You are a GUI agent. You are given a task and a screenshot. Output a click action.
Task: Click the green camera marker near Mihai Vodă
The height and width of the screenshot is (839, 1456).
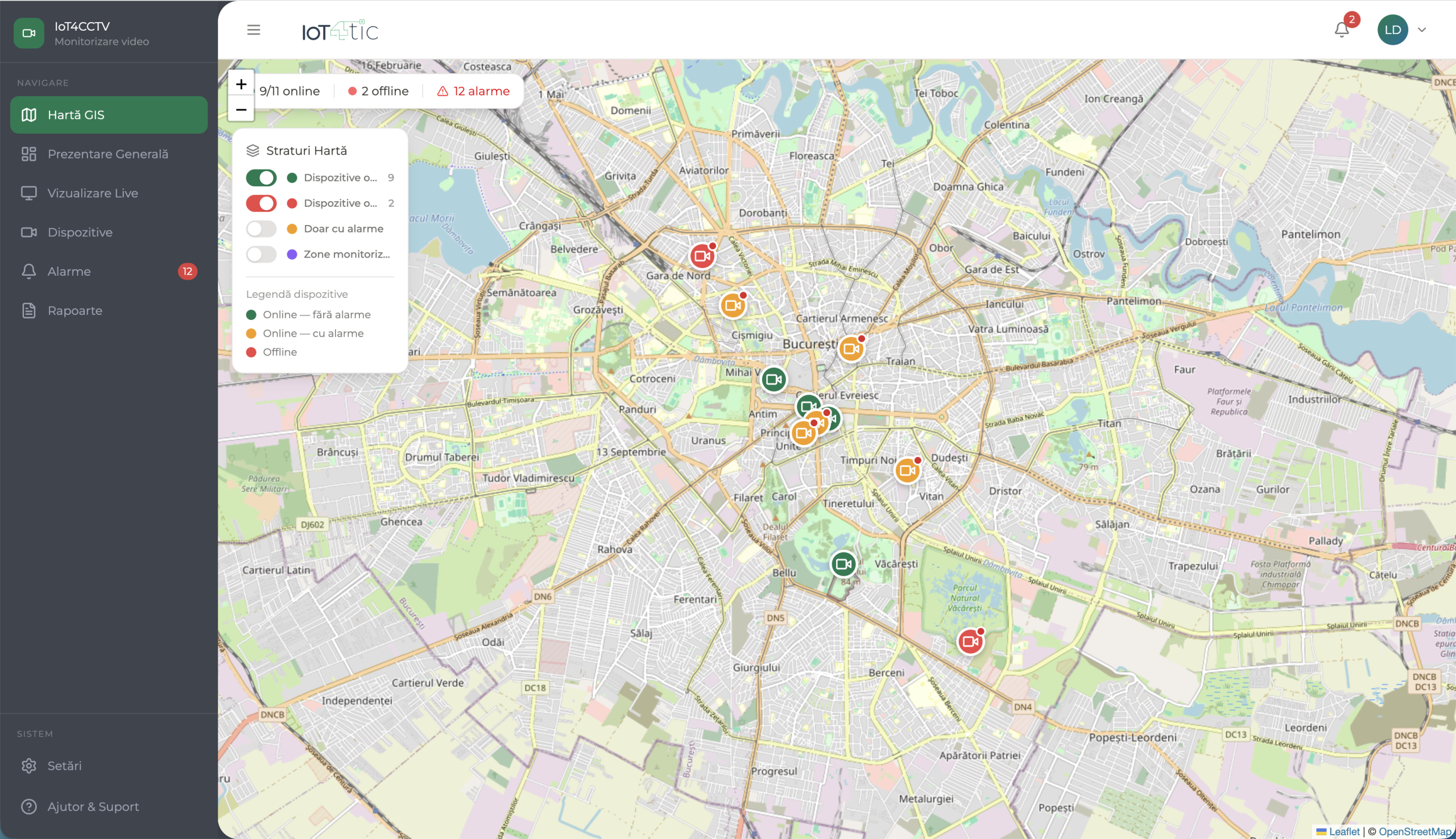tap(773, 380)
